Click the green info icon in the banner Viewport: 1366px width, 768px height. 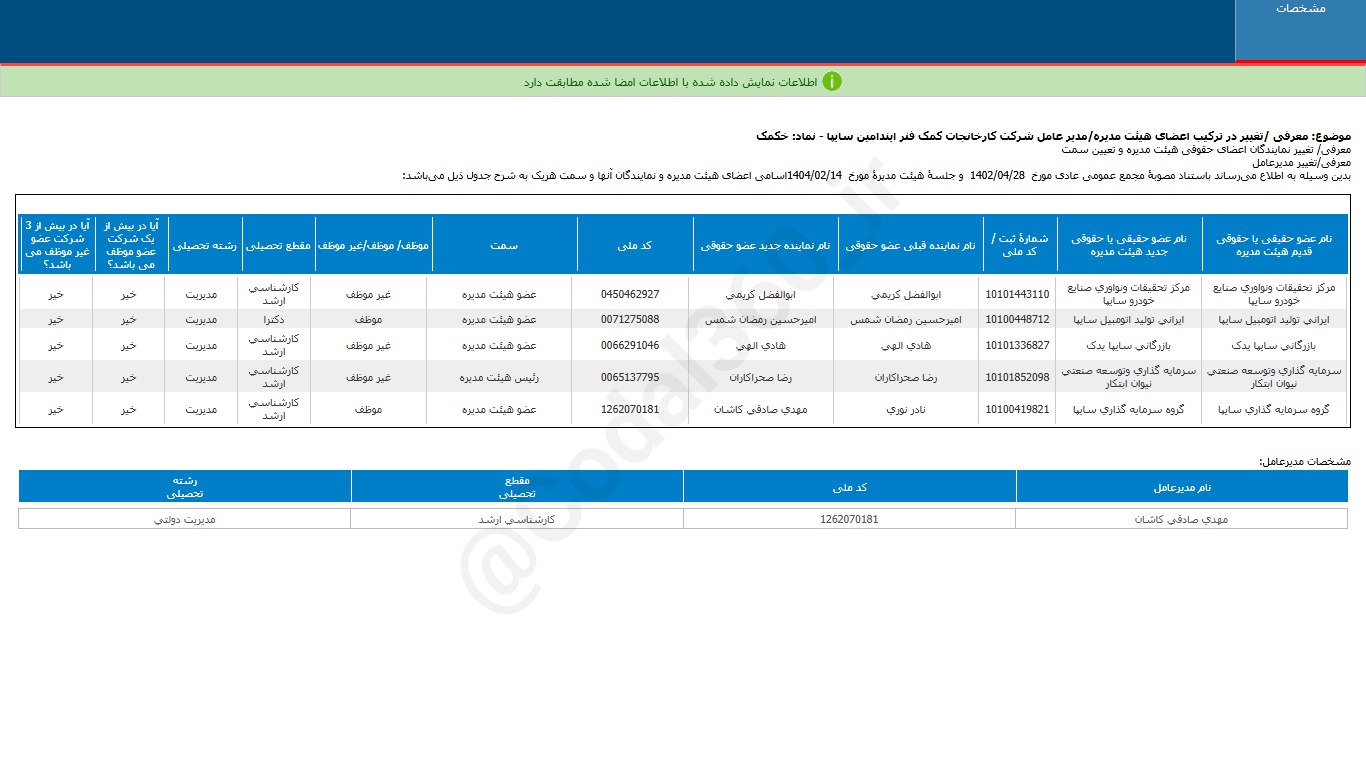832,81
